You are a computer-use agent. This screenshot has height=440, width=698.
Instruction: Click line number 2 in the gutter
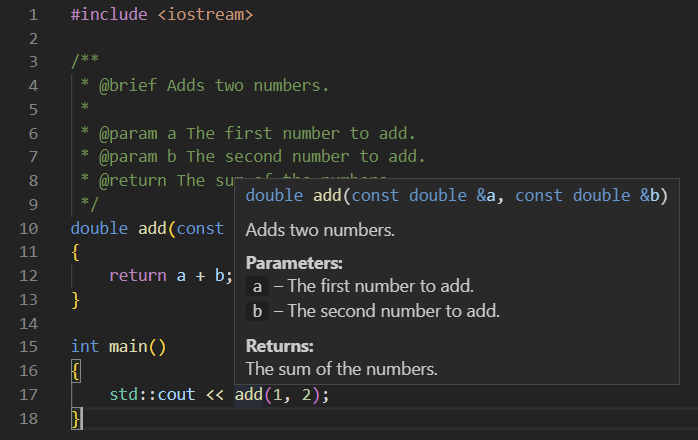(x=33, y=38)
